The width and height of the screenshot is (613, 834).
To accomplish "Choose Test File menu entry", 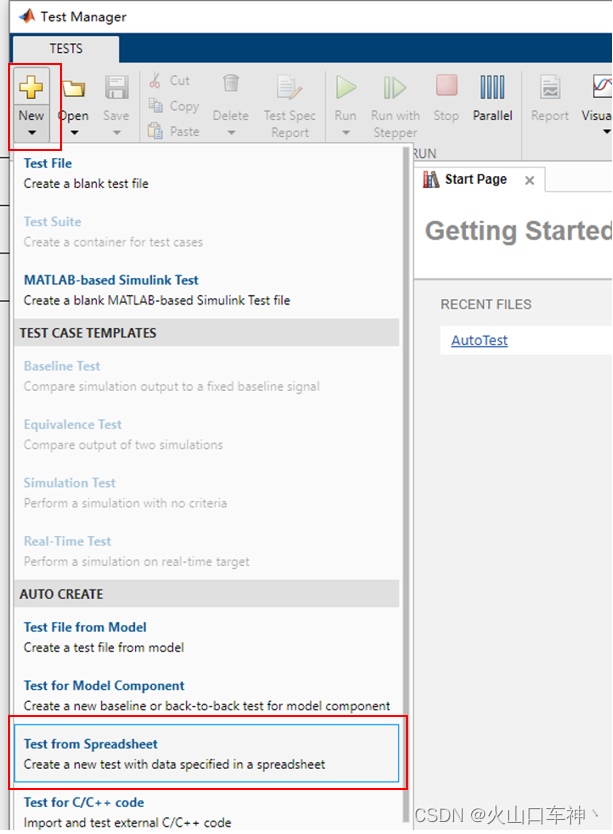I will click(x=206, y=173).
